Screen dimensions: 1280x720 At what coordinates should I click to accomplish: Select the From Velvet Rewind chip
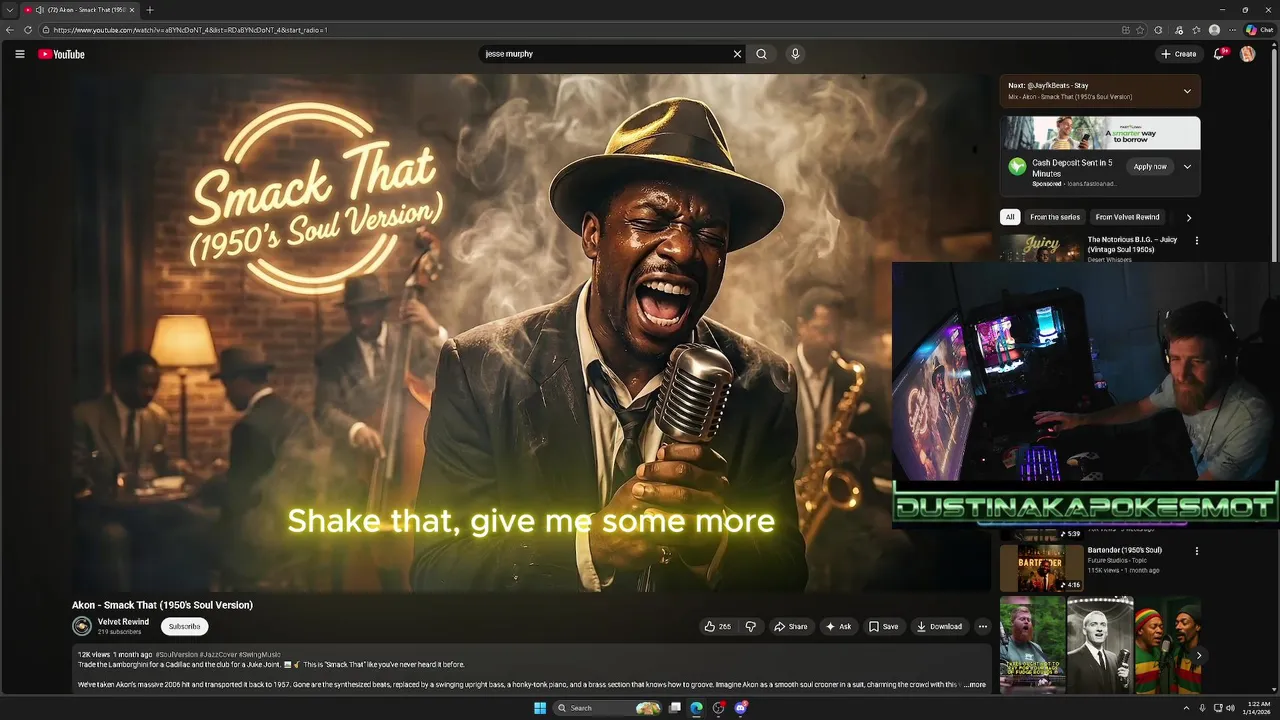[x=1127, y=217]
